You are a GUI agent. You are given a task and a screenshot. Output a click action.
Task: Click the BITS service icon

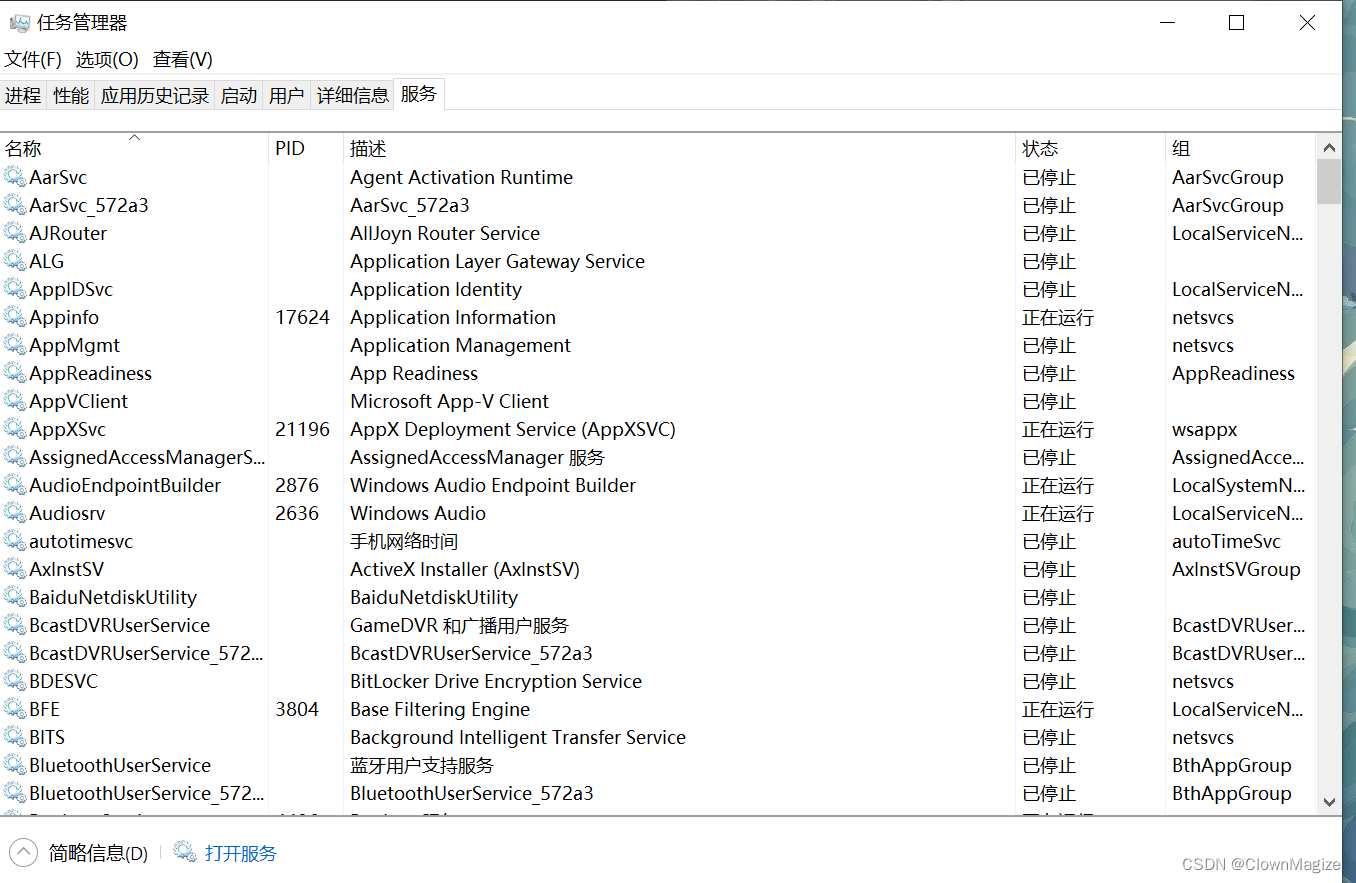(14, 737)
